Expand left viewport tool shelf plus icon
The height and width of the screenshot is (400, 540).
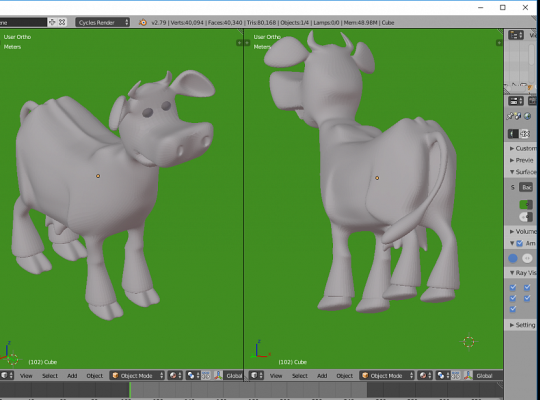(x=239, y=43)
